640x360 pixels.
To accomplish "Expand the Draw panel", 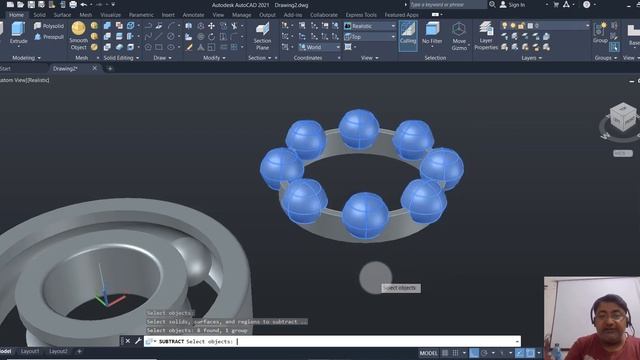I will [162, 58].
